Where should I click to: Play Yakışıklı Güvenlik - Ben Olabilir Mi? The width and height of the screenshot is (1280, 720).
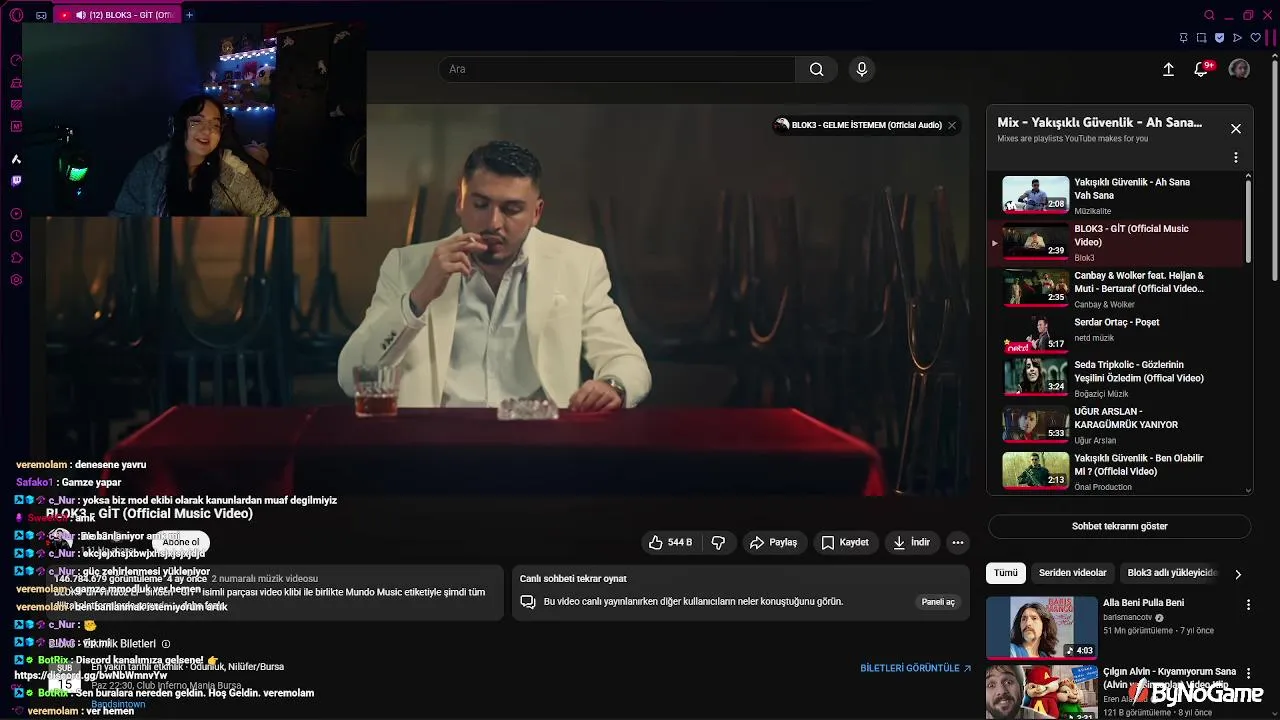tap(1115, 471)
